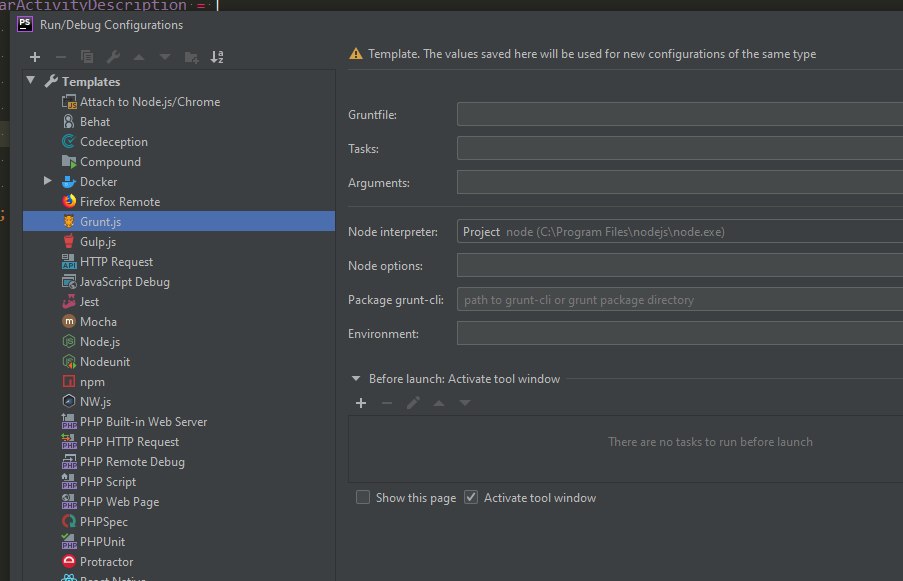
Task: Add a Before launch task with plus
Action: coord(361,403)
